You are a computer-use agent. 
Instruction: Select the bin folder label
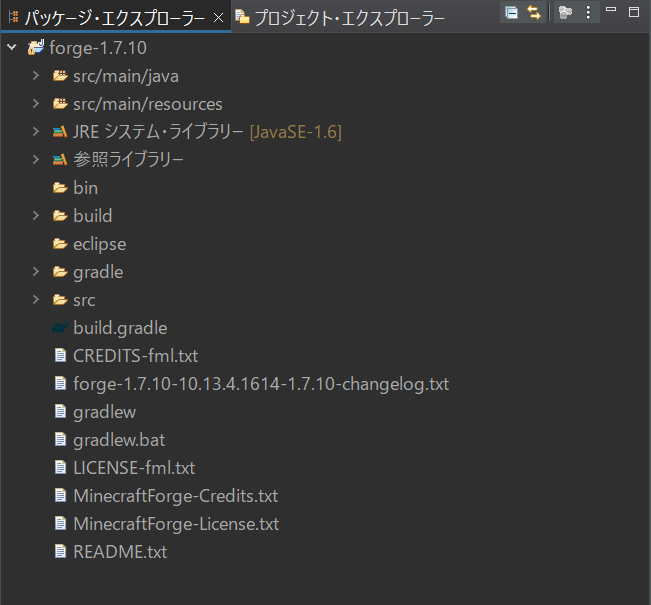click(86, 188)
